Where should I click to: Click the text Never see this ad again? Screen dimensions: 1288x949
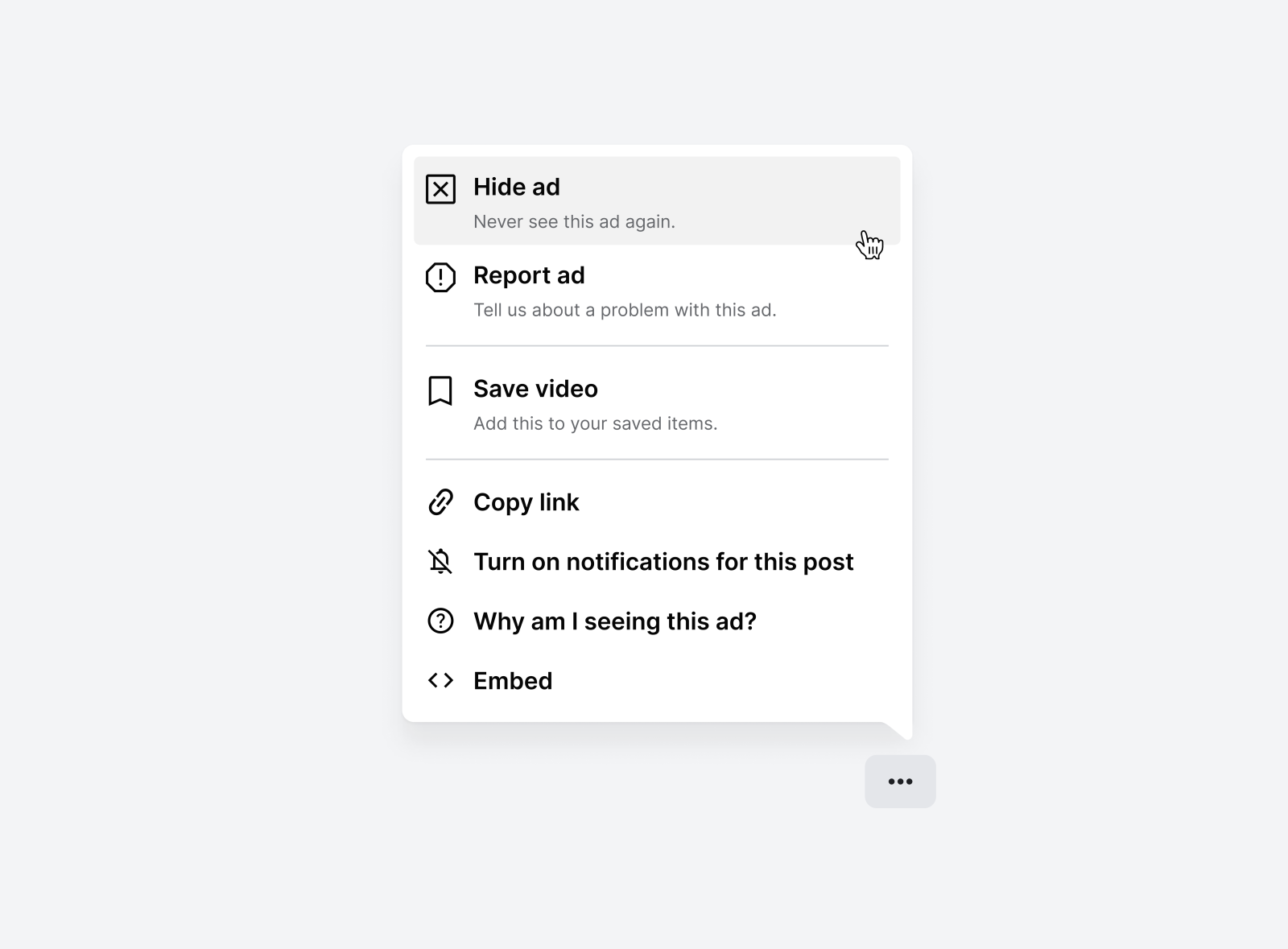coord(575,221)
